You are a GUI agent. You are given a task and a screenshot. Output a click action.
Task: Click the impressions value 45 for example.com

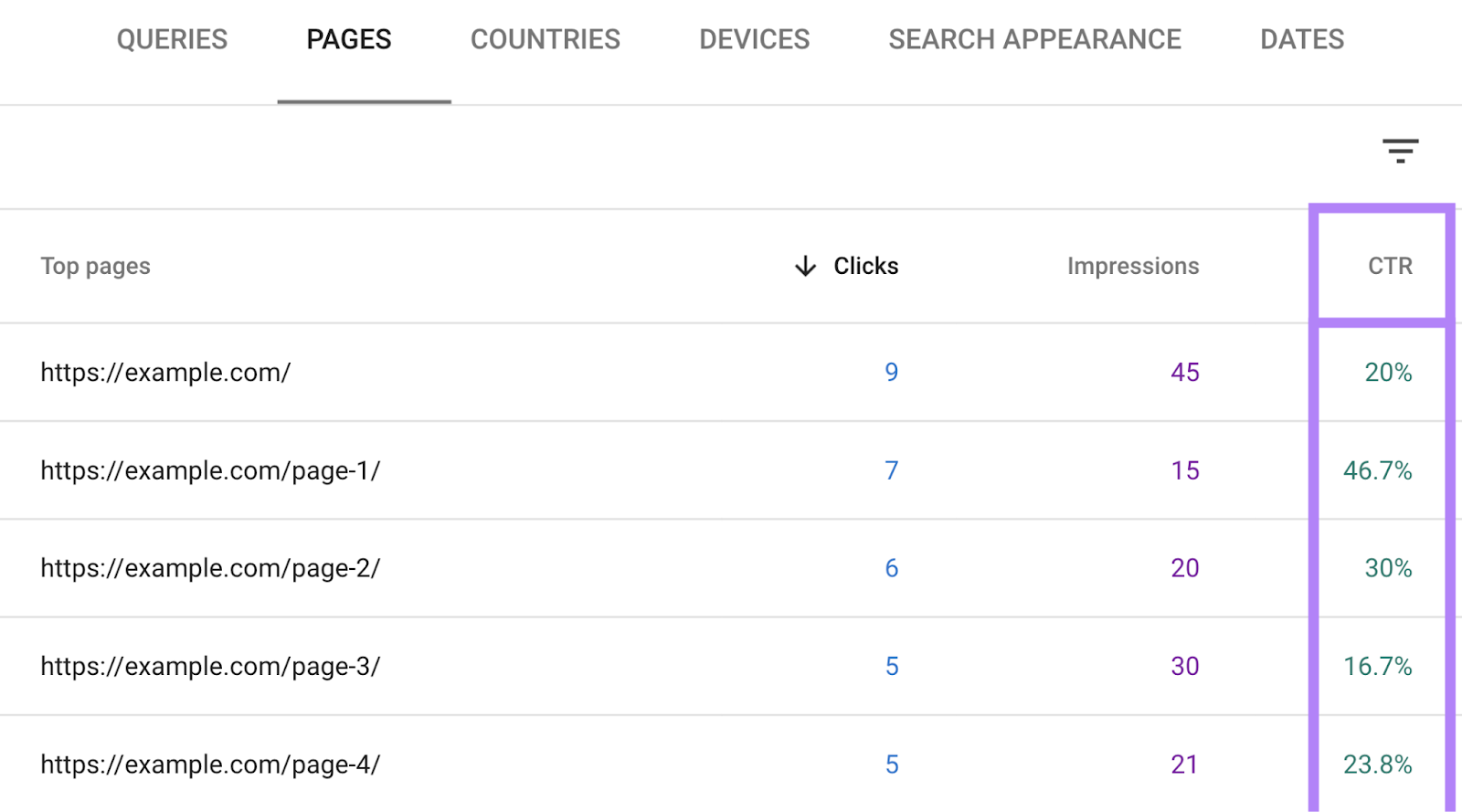(1185, 372)
